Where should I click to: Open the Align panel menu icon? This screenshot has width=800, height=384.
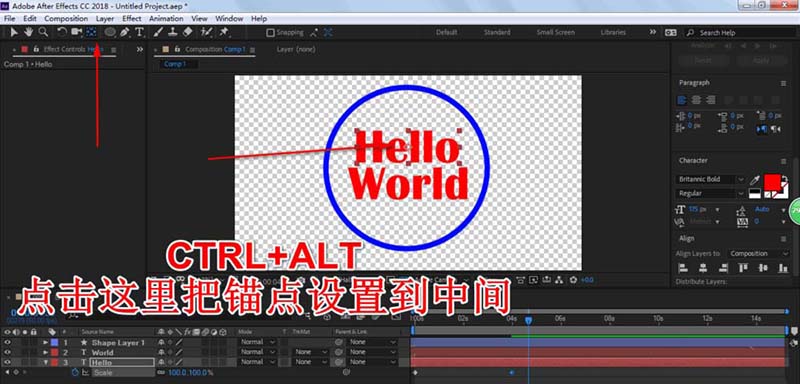coord(783,239)
